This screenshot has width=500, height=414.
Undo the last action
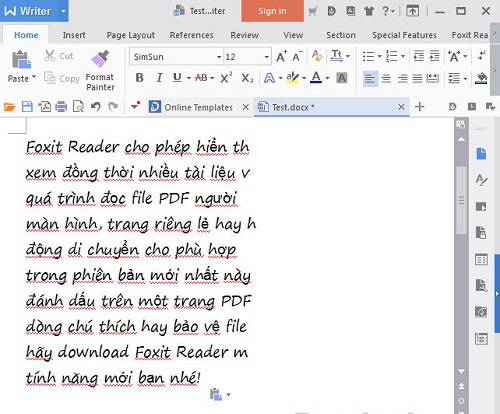click(x=96, y=107)
